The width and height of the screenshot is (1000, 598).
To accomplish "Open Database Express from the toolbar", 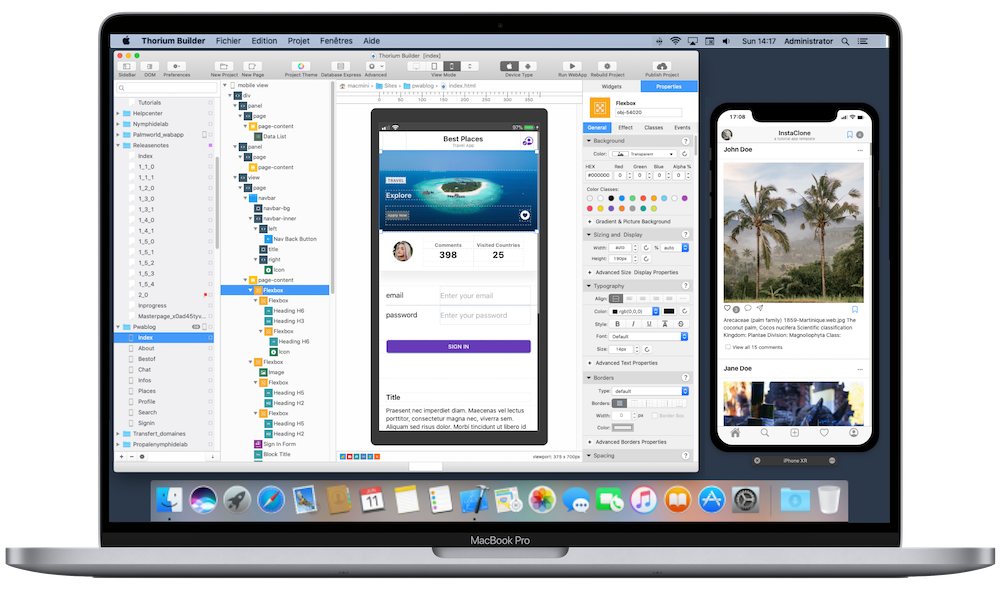I will (x=340, y=66).
